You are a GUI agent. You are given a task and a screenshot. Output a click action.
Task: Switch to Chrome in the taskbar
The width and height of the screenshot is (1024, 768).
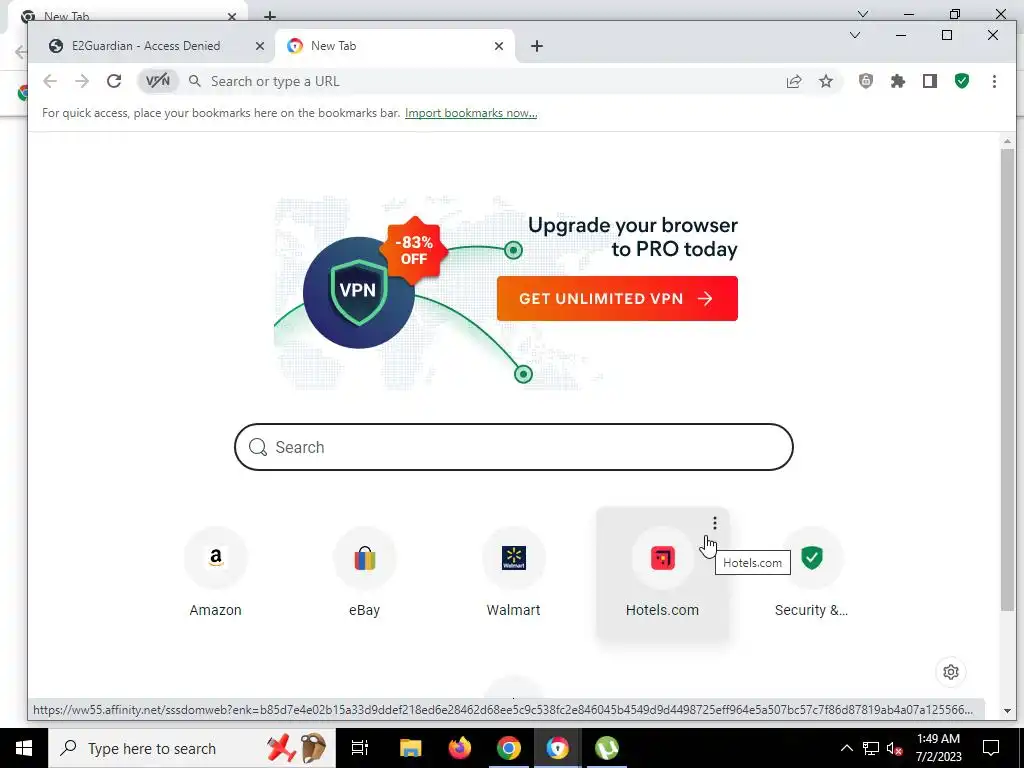pos(509,748)
